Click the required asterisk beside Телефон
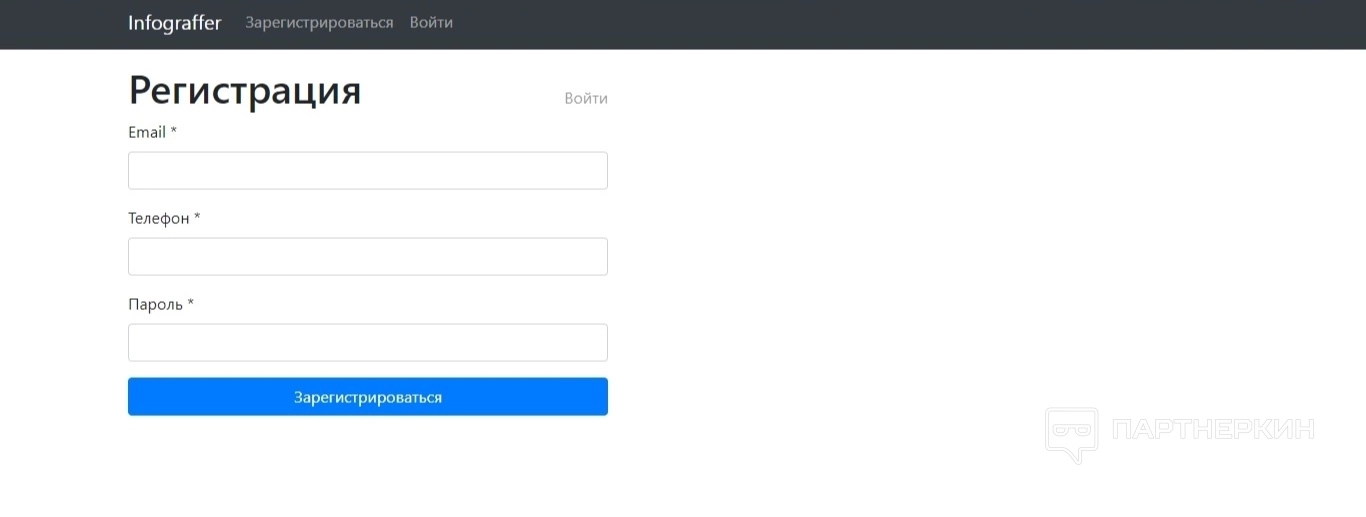This screenshot has width=1366, height=517. point(197,218)
